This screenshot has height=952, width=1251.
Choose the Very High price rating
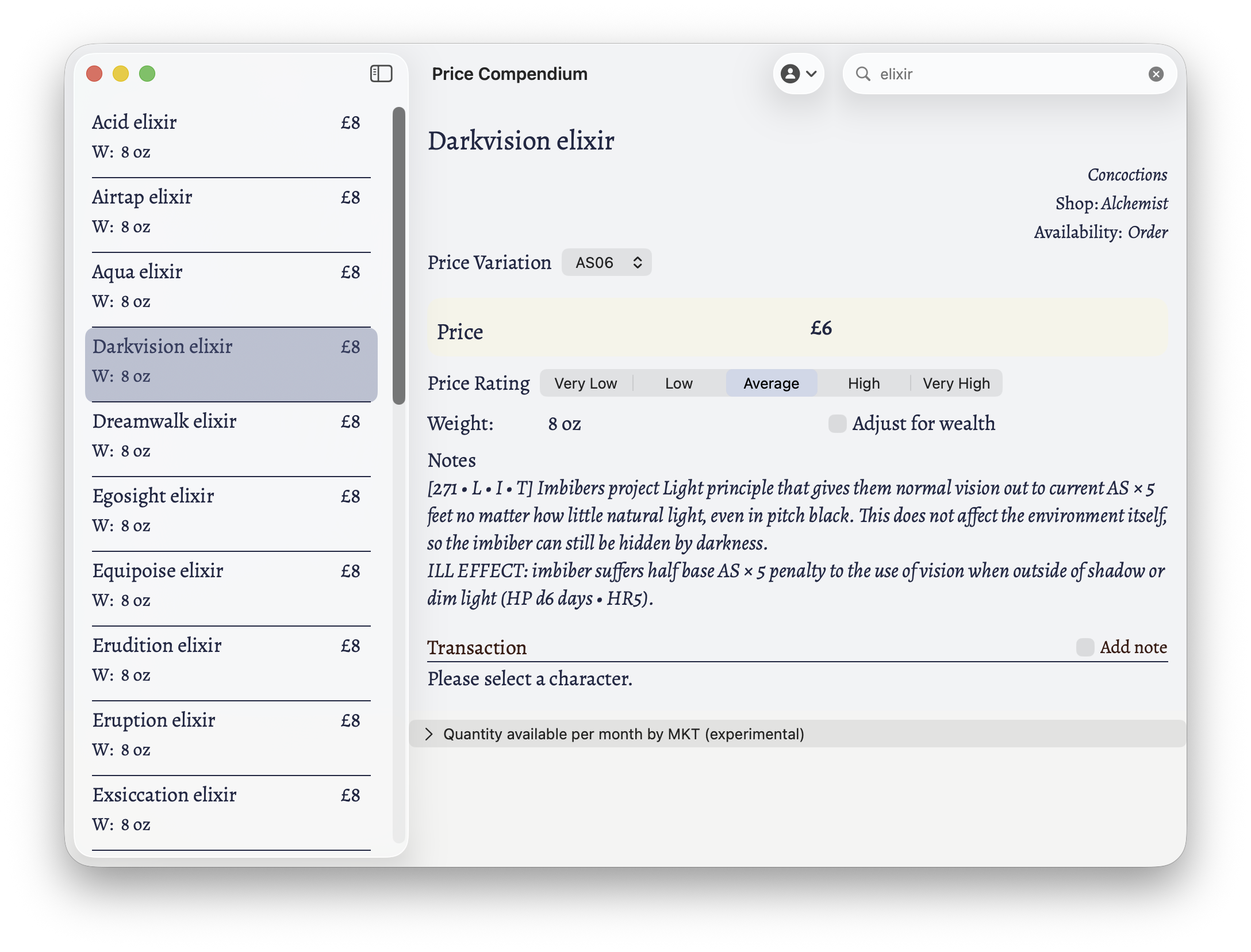(x=956, y=383)
